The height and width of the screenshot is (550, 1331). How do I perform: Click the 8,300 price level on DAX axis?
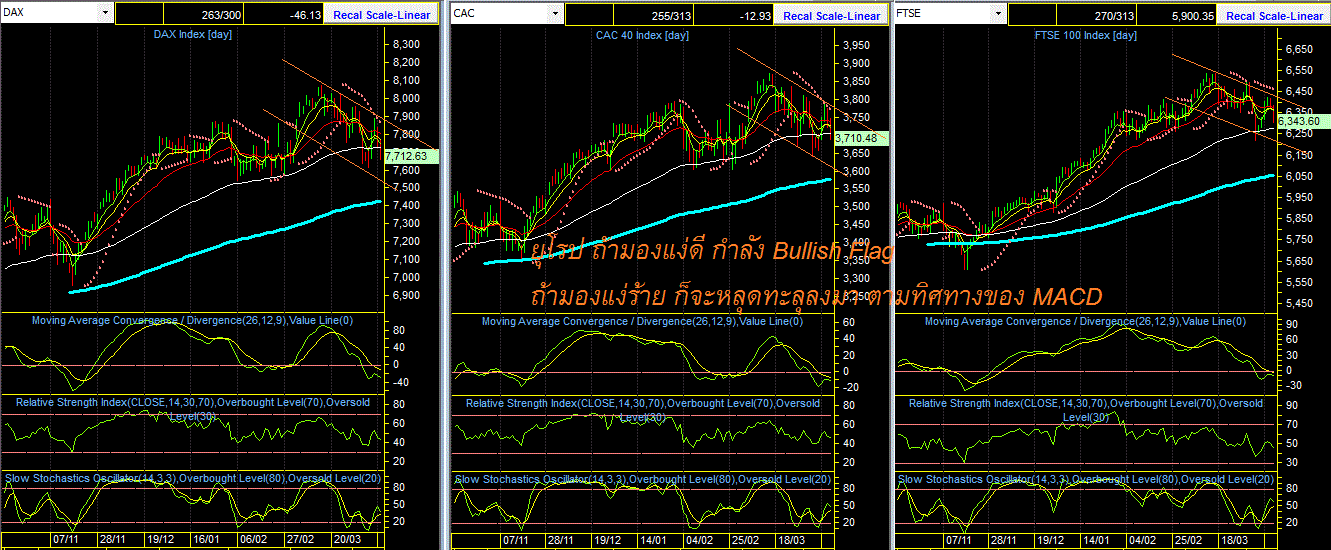(404, 44)
